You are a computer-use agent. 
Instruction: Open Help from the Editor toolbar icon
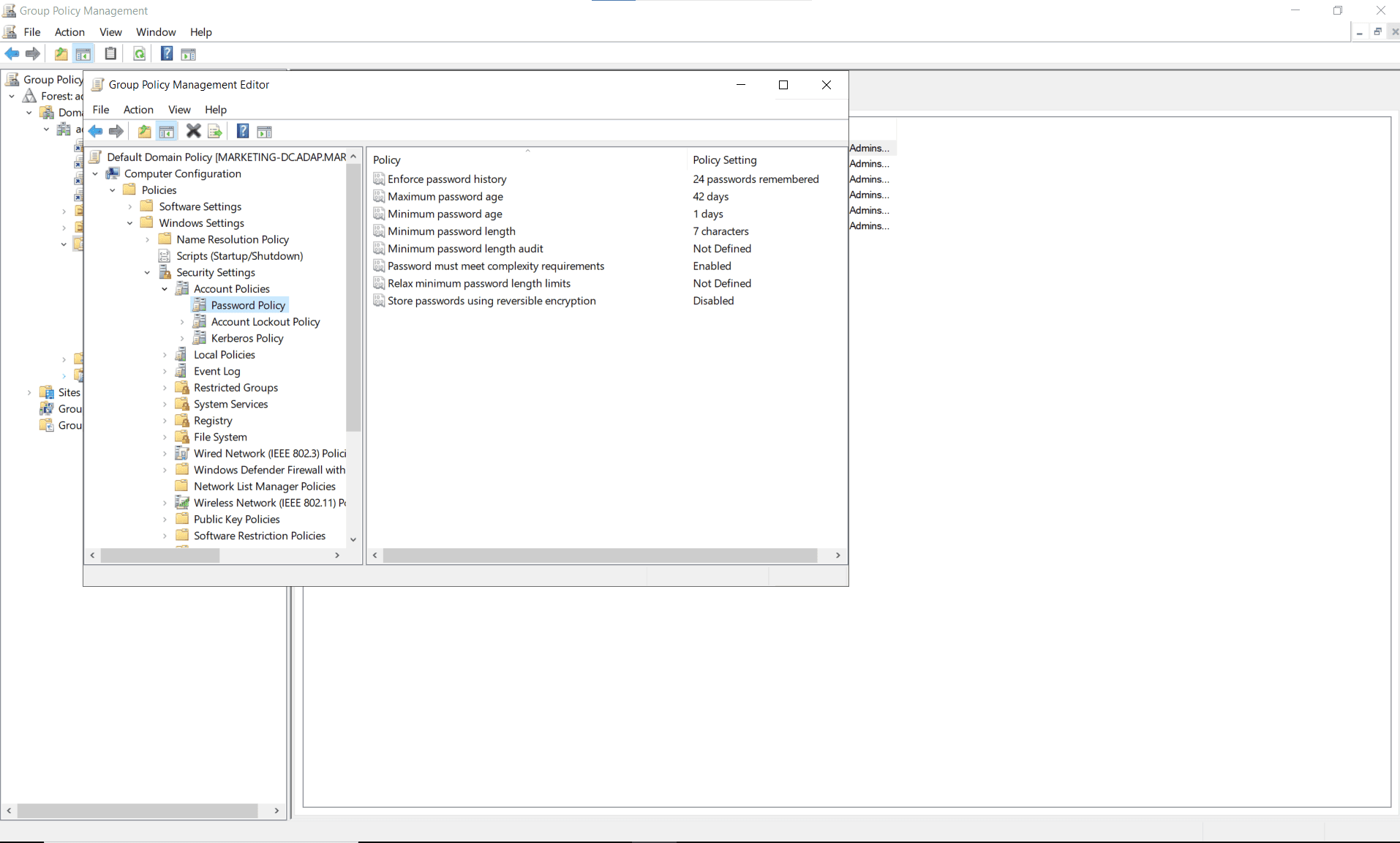[243, 131]
